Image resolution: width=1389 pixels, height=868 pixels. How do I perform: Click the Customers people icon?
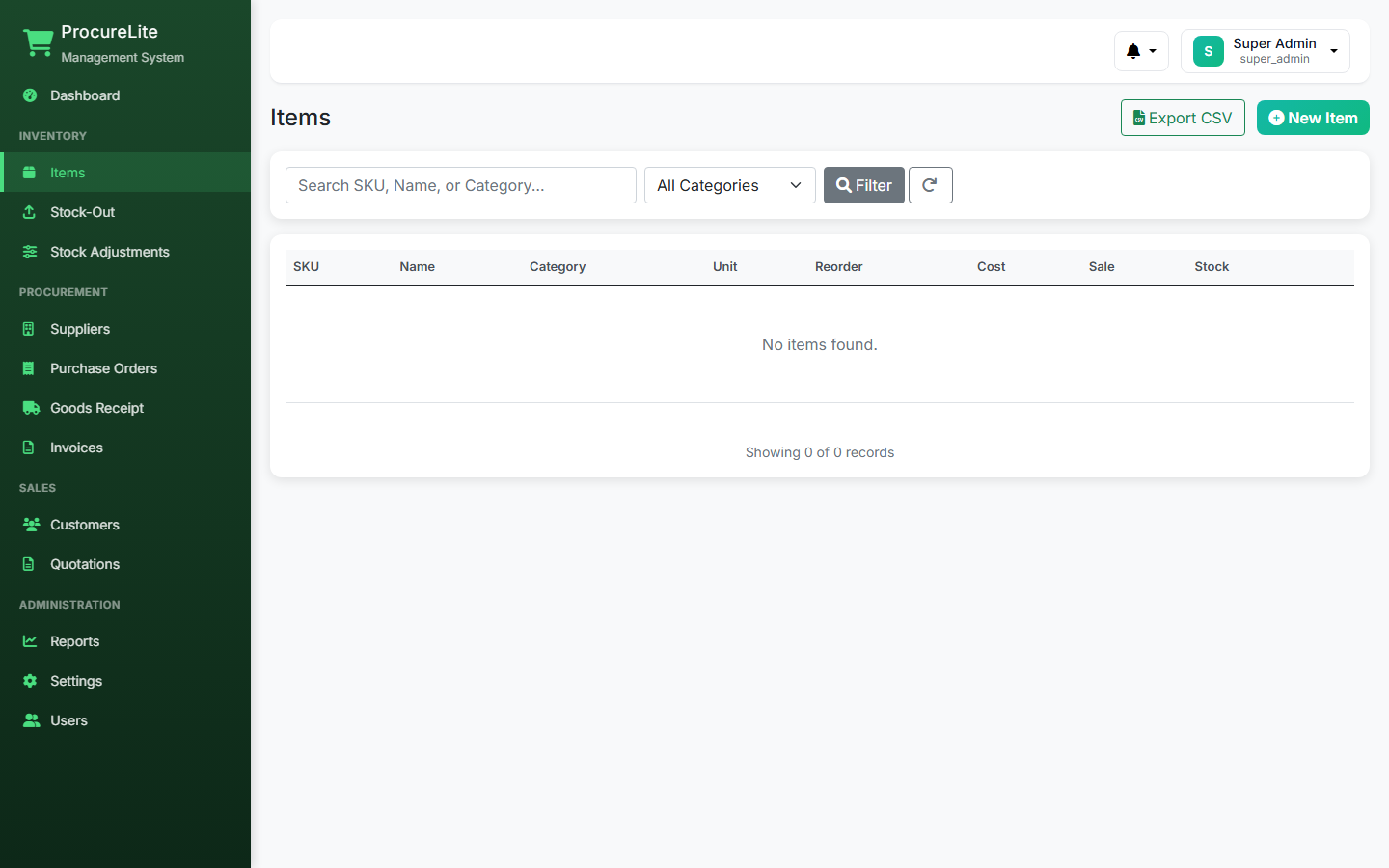click(x=31, y=525)
